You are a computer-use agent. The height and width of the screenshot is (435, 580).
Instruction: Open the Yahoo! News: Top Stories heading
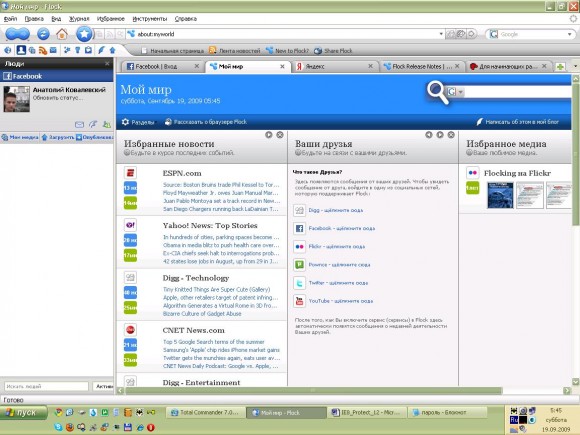[x=210, y=225]
